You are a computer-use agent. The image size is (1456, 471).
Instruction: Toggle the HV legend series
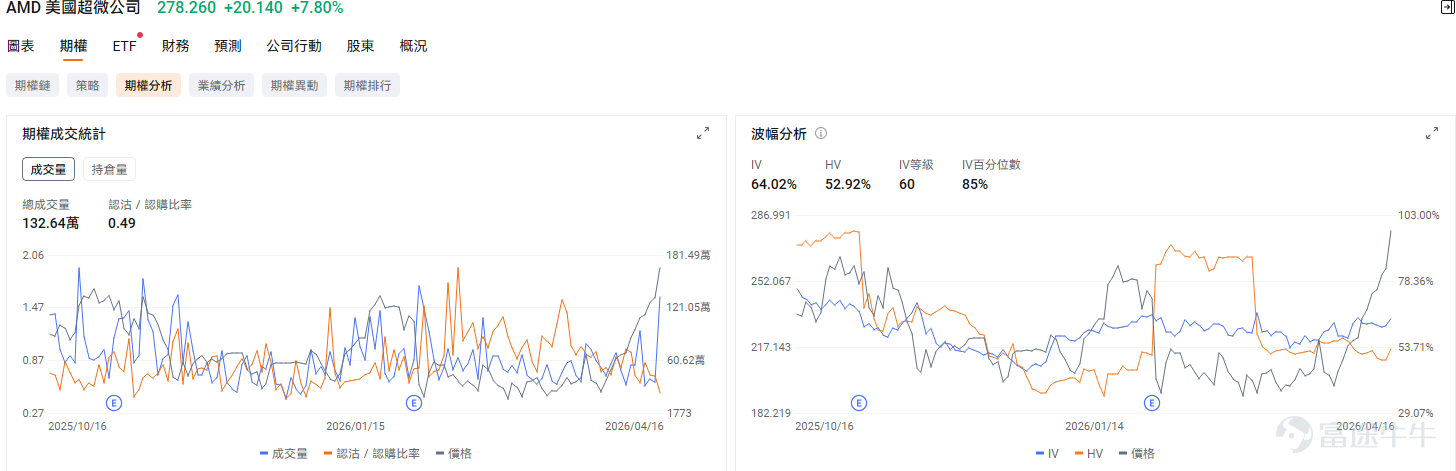click(x=1087, y=453)
